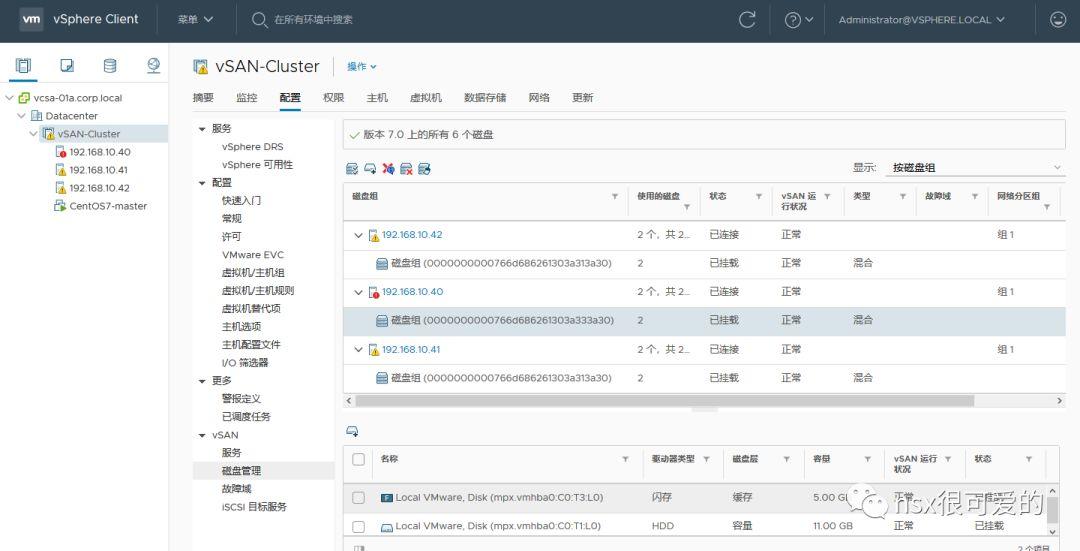
Task: Open the 操作 actions dropdown
Action: pyautogui.click(x=362, y=66)
